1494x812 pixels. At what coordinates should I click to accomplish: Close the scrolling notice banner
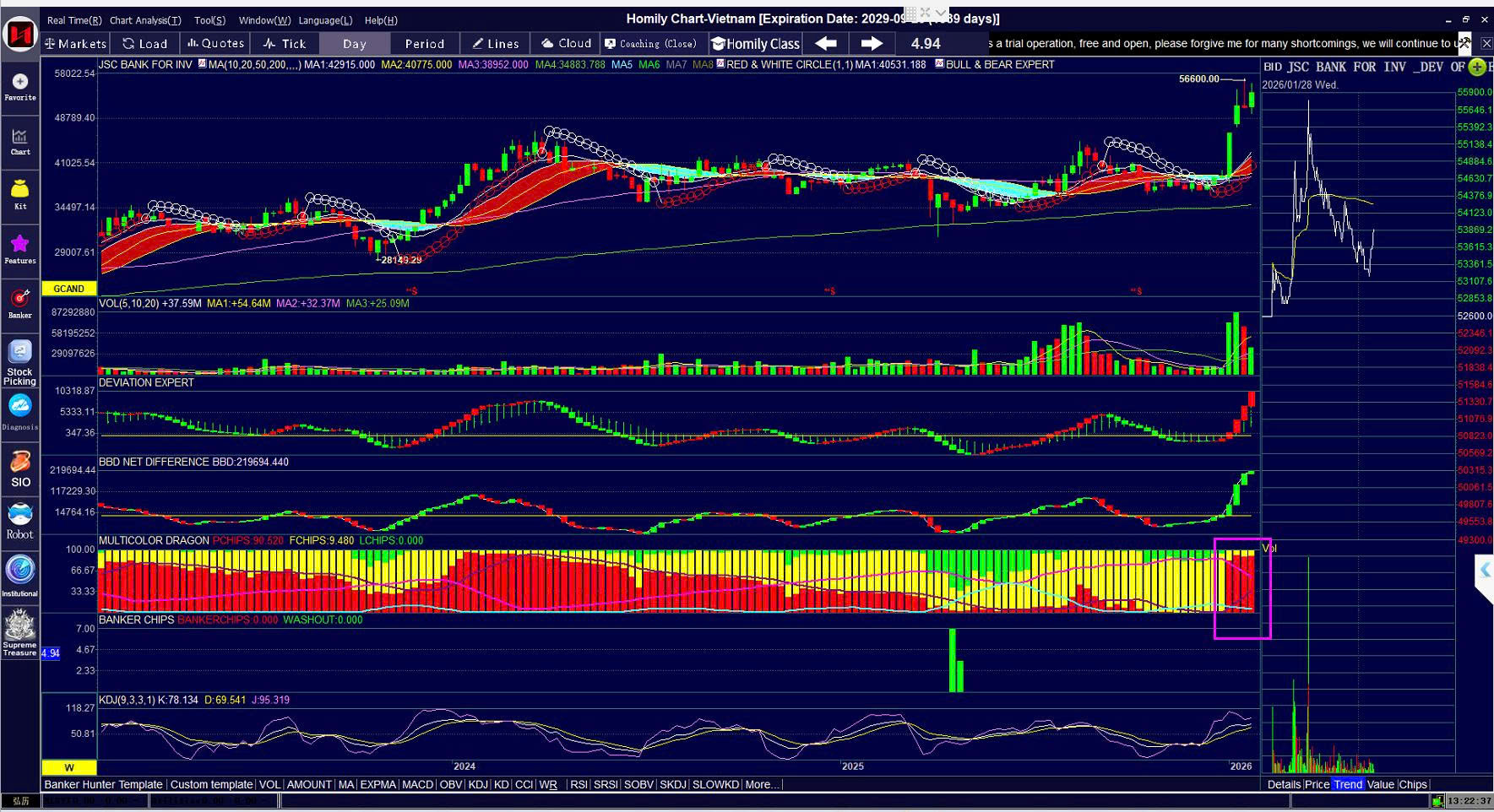tap(1486, 44)
